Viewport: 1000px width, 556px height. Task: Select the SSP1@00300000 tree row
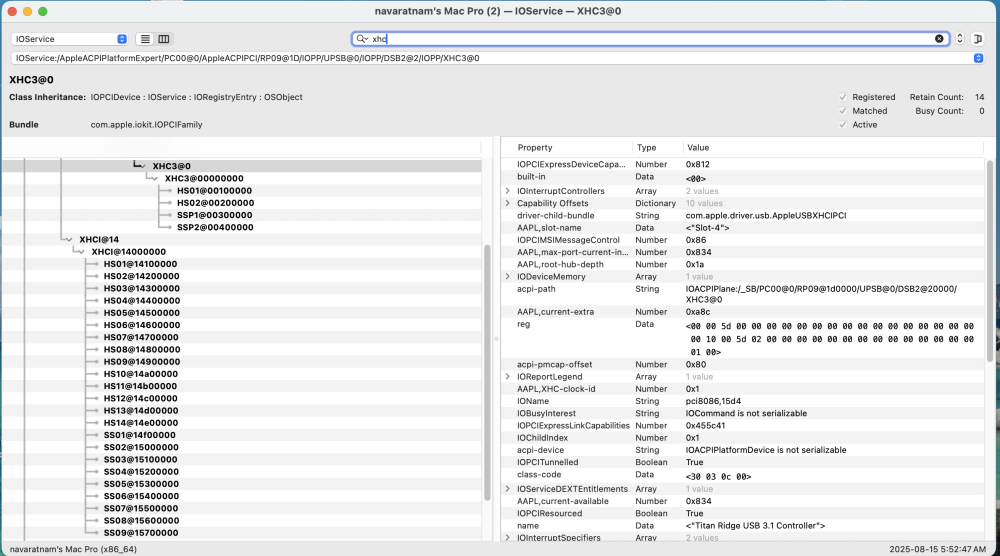coord(241,215)
